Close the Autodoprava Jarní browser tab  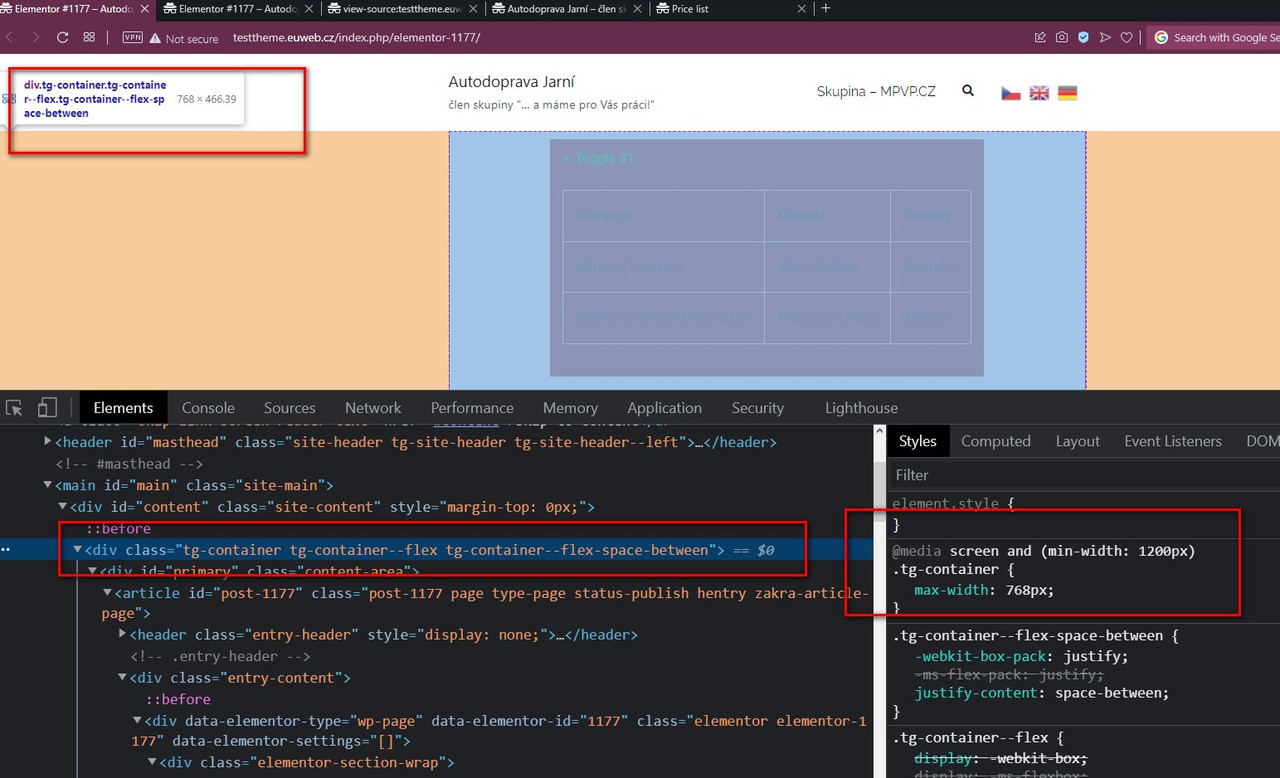click(638, 8)
